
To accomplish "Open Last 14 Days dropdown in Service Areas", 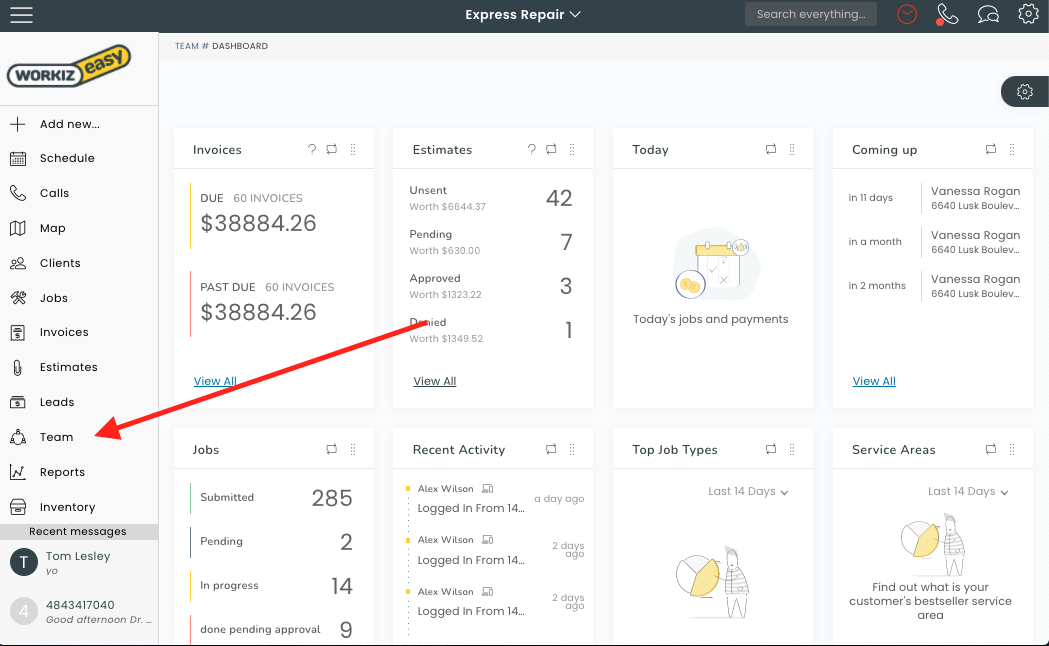I will pyautogui.click(x=968, y=491).
